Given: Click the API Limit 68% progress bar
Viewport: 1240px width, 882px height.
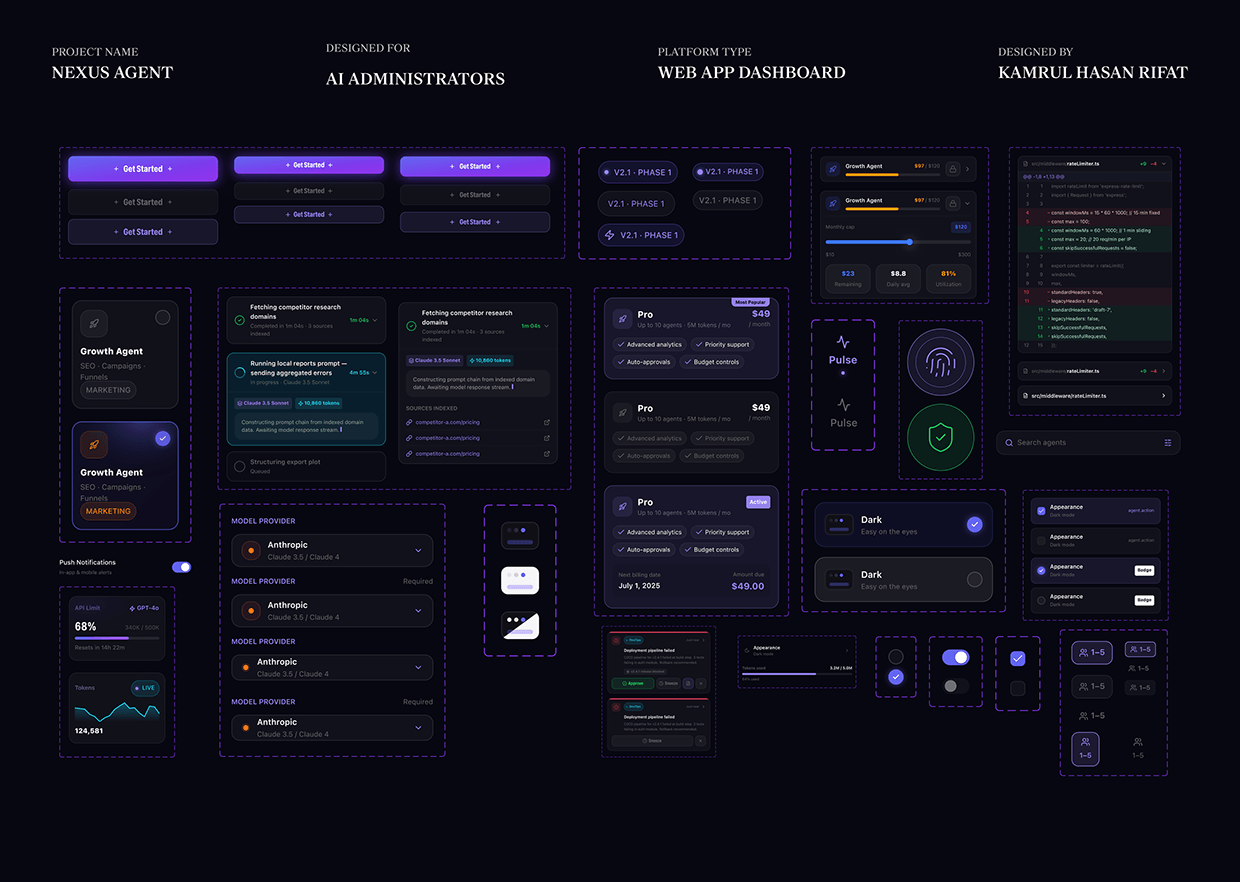Looking at the screenshot, I should pyautogui.click(x=117, y=637).
